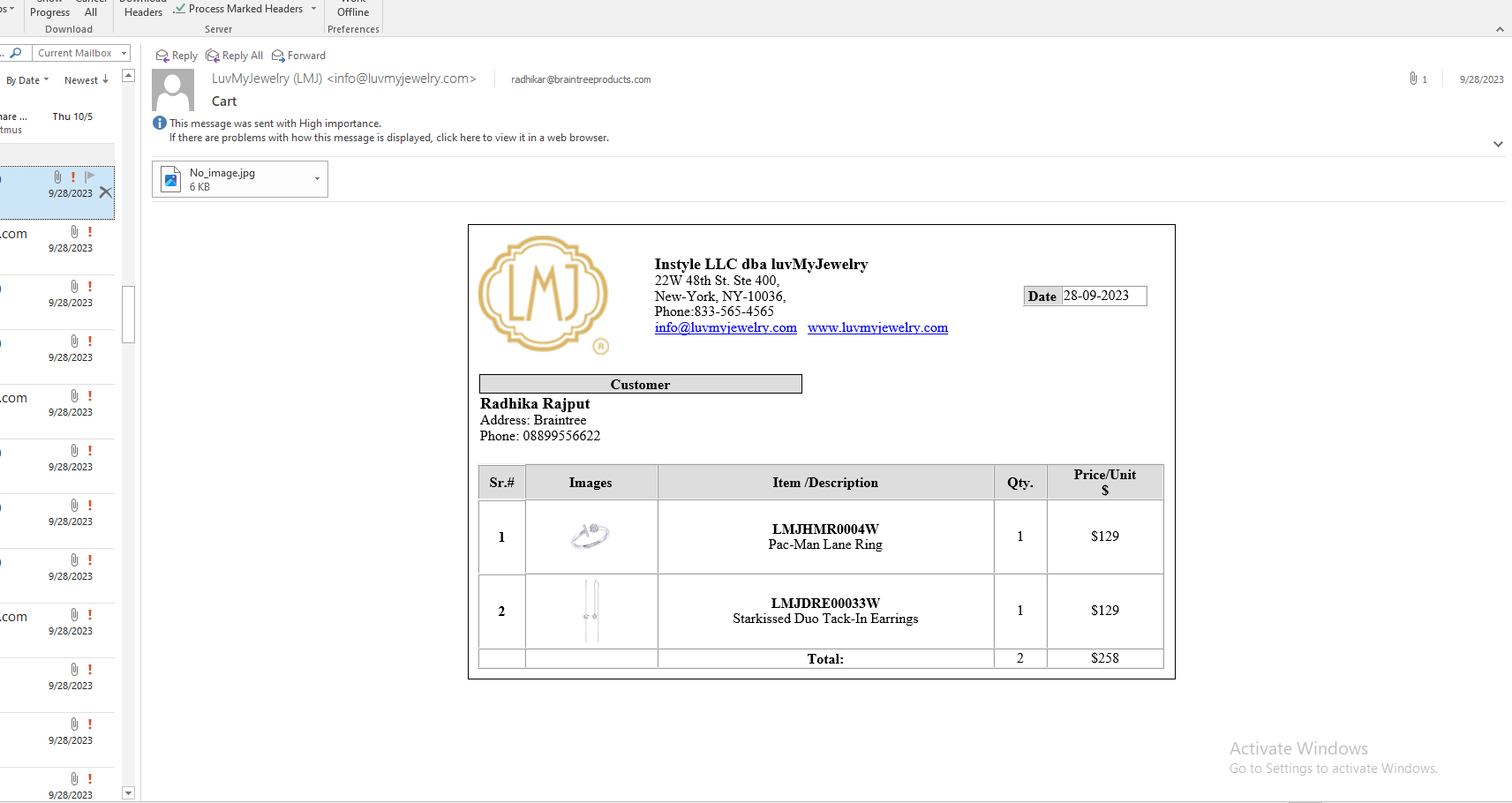
Task: Open the No_image.jpg attachment dropdown arrow
Action: point(317,179)
